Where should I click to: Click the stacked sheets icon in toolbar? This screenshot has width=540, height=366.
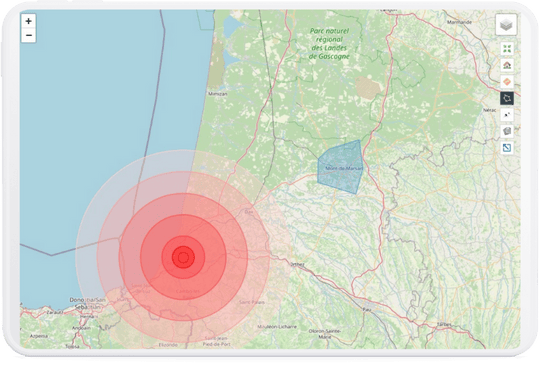click(x=507, y=131)
